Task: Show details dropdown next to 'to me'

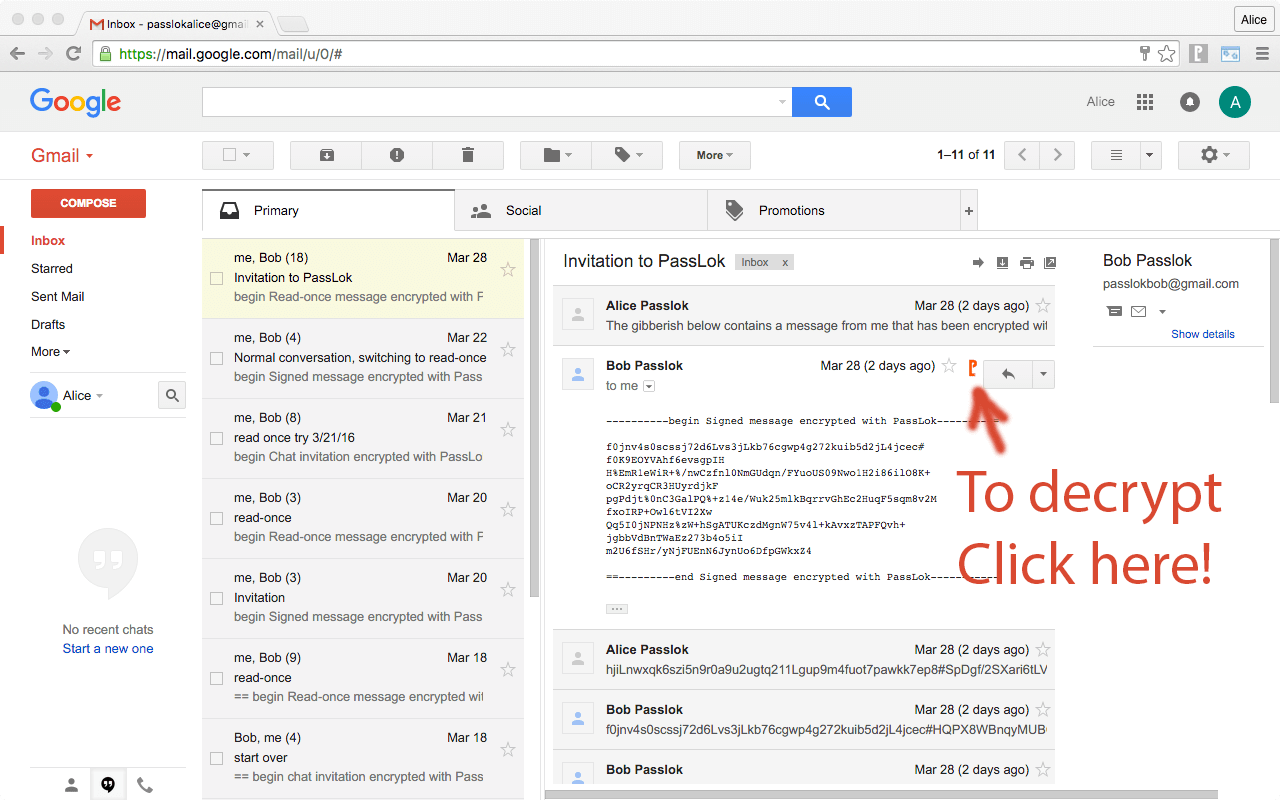Action: point(648,386)
